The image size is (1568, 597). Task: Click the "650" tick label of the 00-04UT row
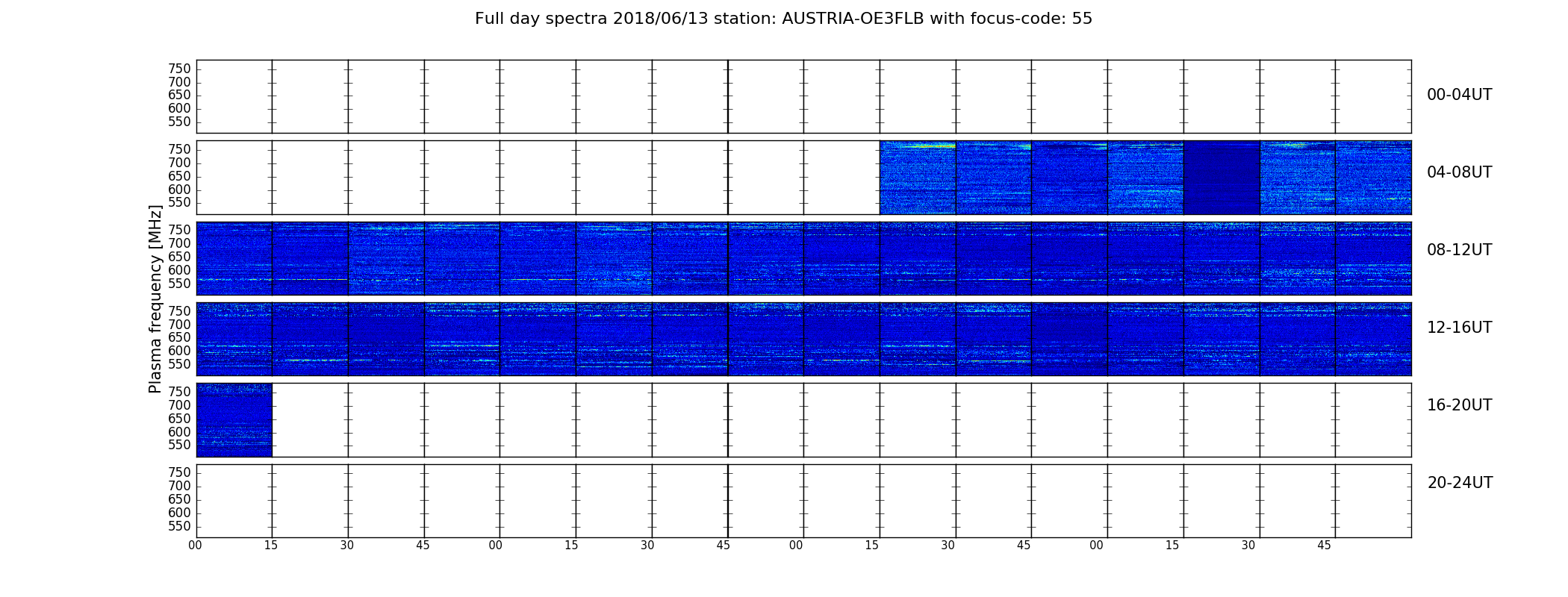point(179,96)
